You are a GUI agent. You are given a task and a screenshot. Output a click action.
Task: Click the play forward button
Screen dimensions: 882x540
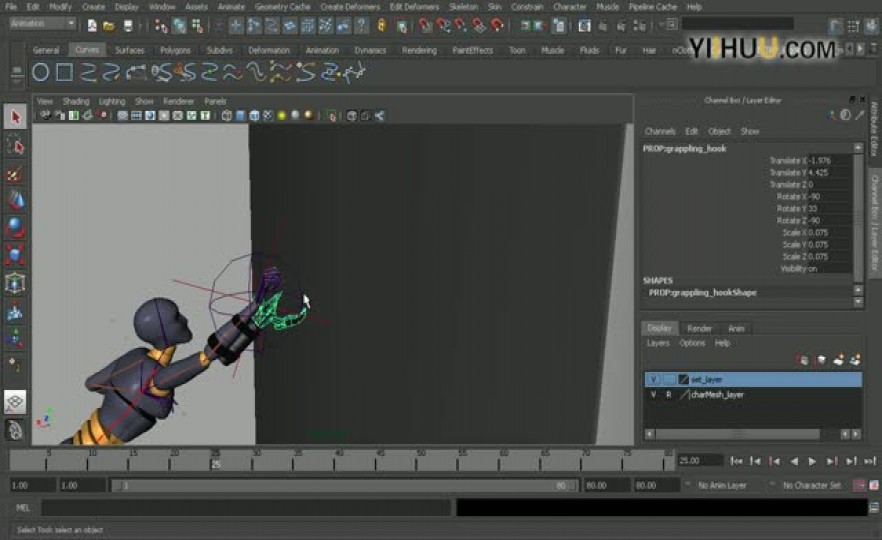pyautogui.click(x=812, y=461)
